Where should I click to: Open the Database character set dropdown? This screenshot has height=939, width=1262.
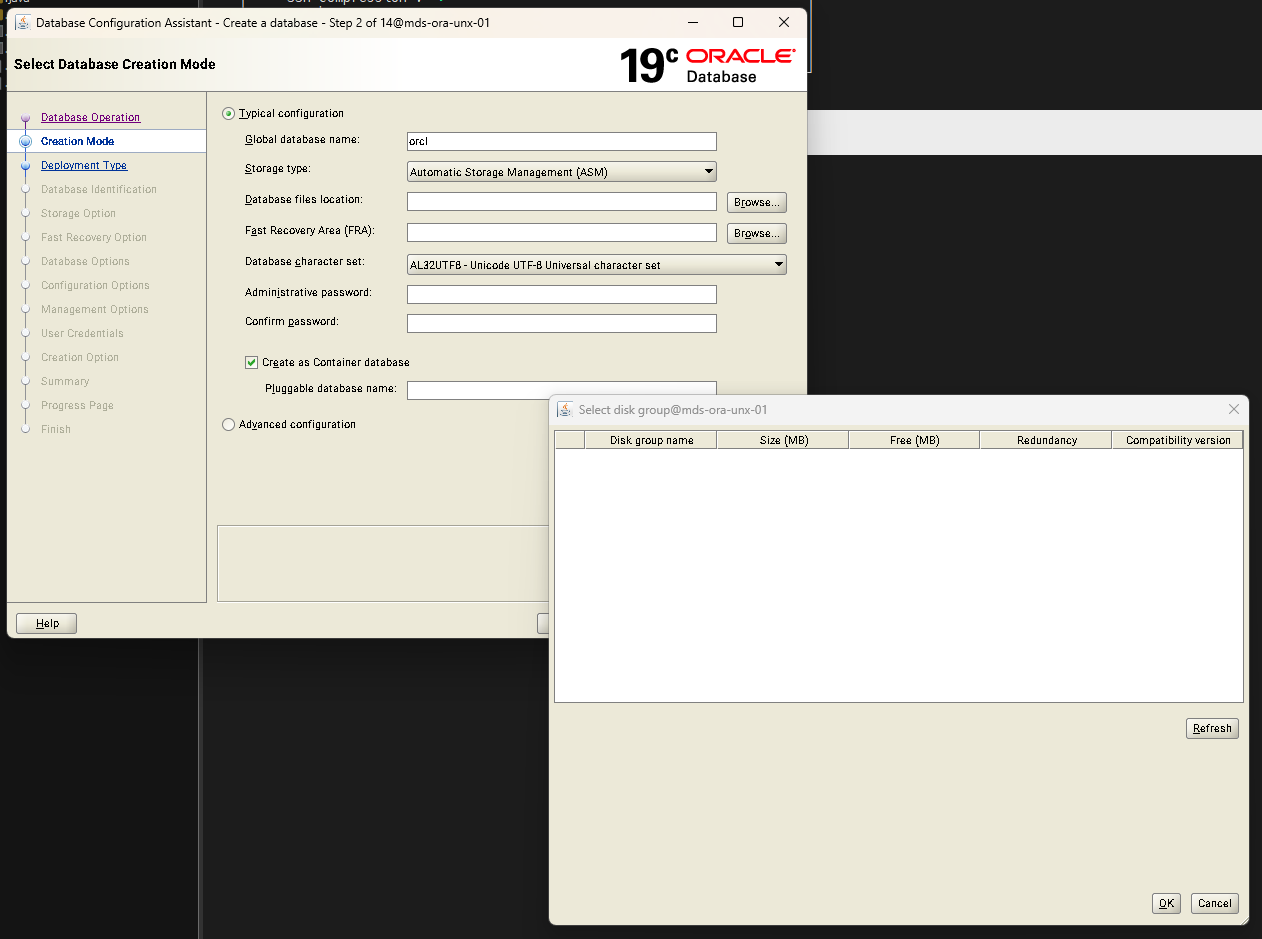click(x=597, y=265)
